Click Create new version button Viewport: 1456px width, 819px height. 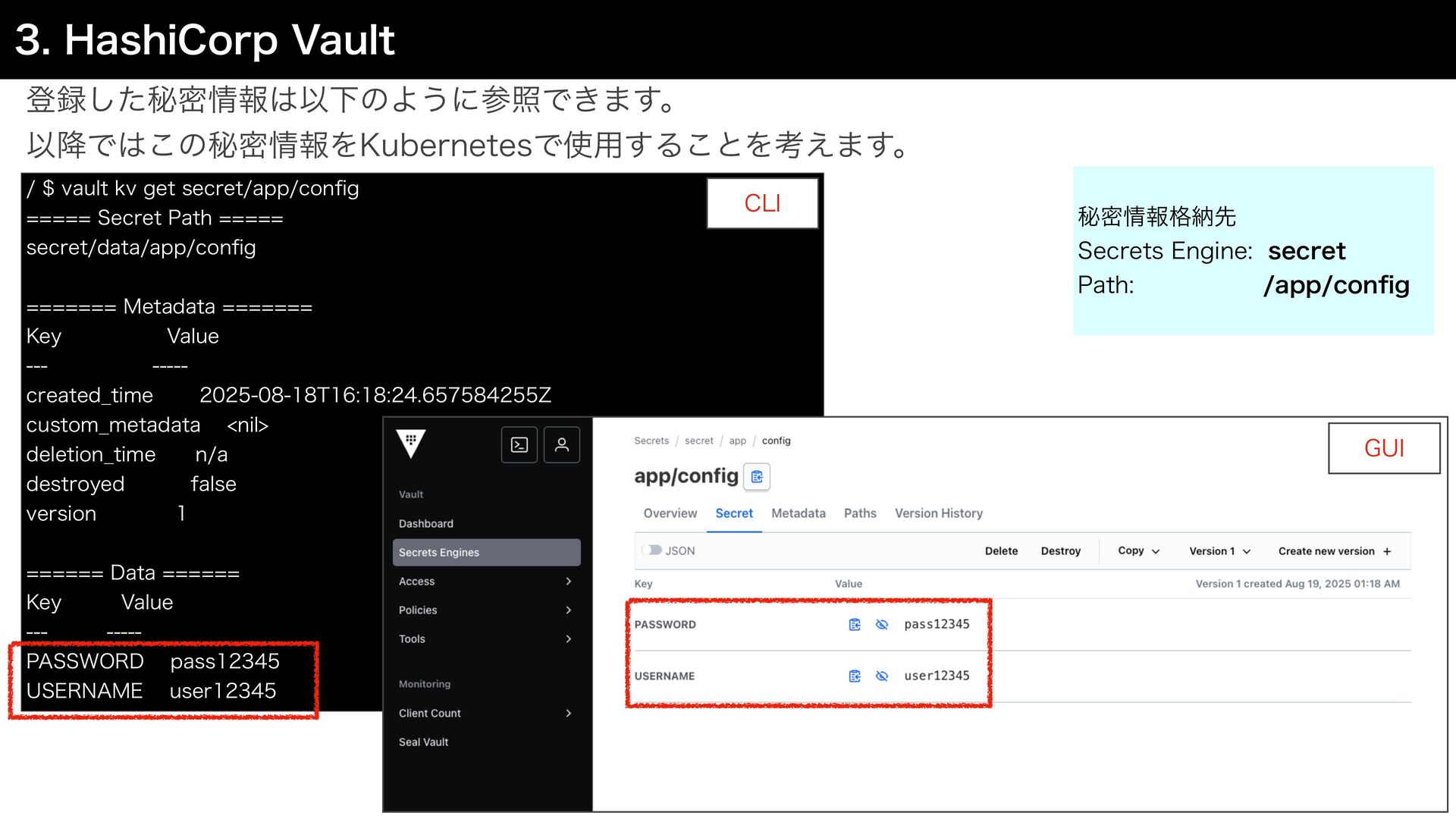1334,551
